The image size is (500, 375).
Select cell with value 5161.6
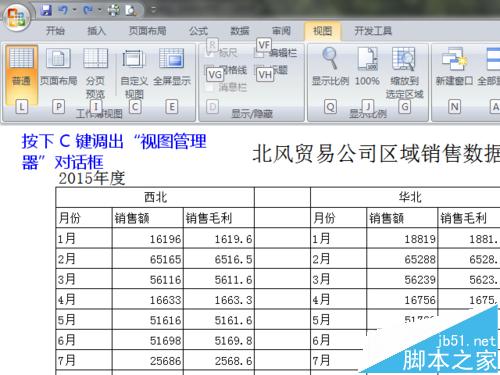coord(219,320)
